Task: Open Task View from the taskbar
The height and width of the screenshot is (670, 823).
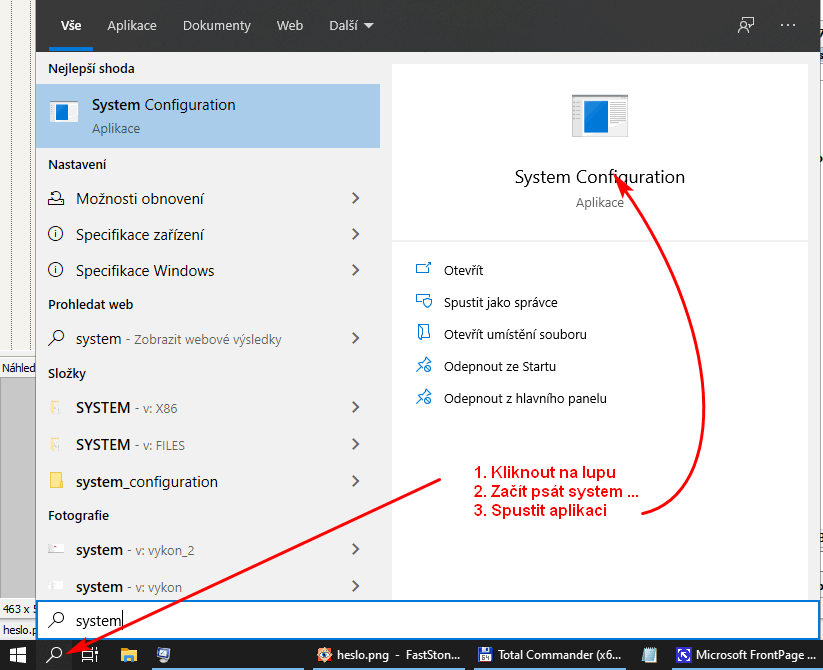Action: pyautogui.click(x=90, y=655)
